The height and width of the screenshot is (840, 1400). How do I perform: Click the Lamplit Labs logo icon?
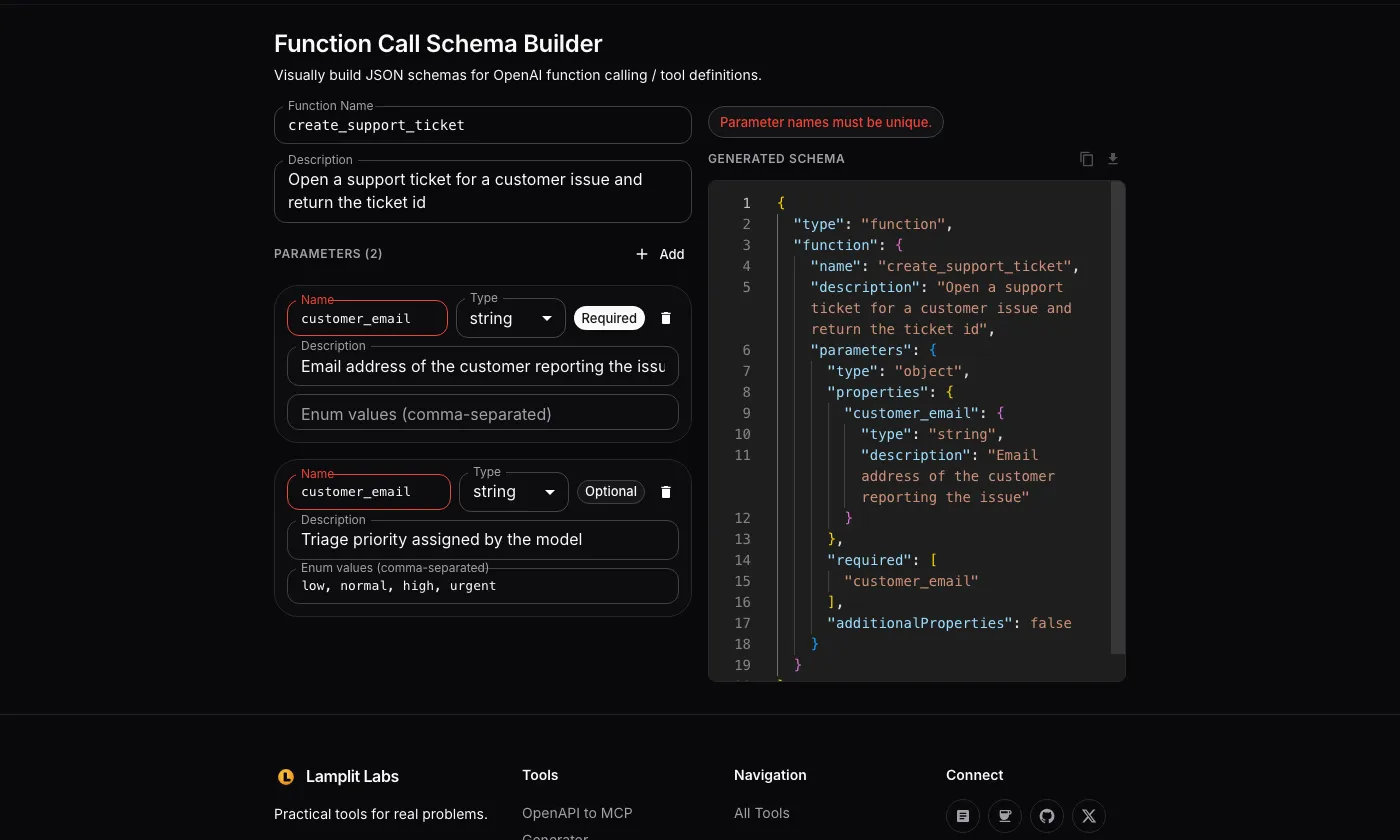tap(285, 777)
